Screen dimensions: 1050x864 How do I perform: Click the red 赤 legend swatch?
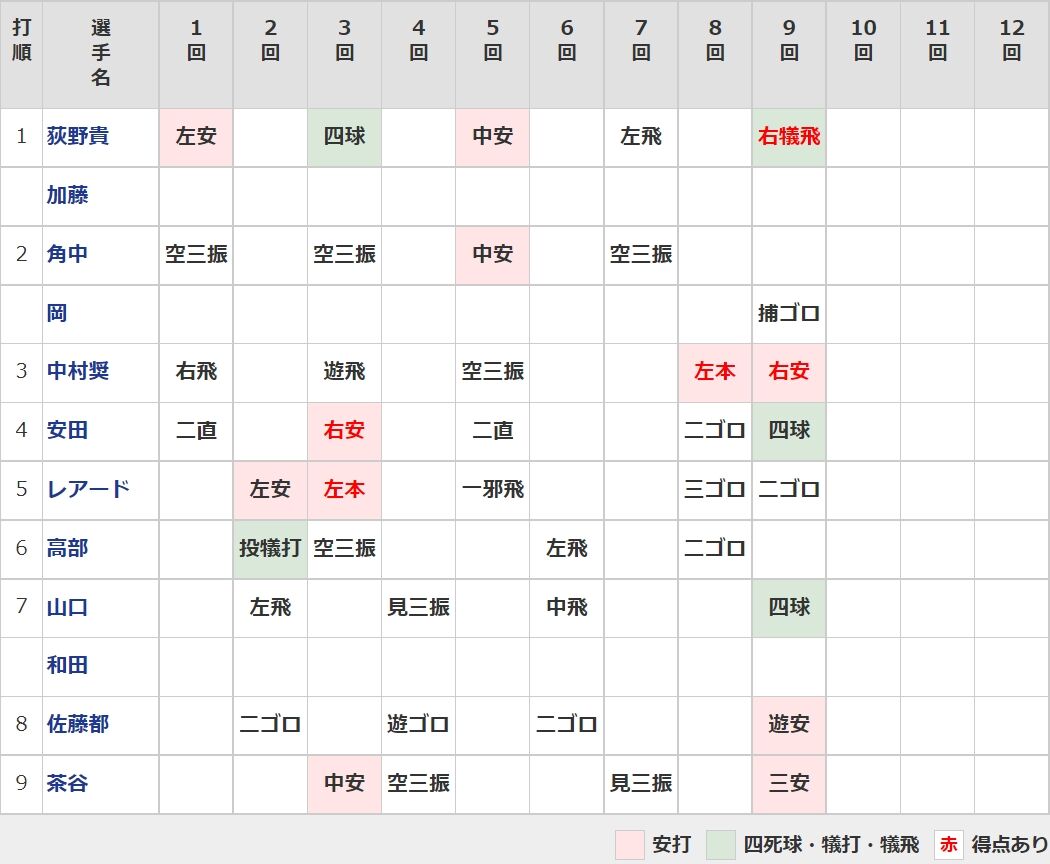[949, 844]
